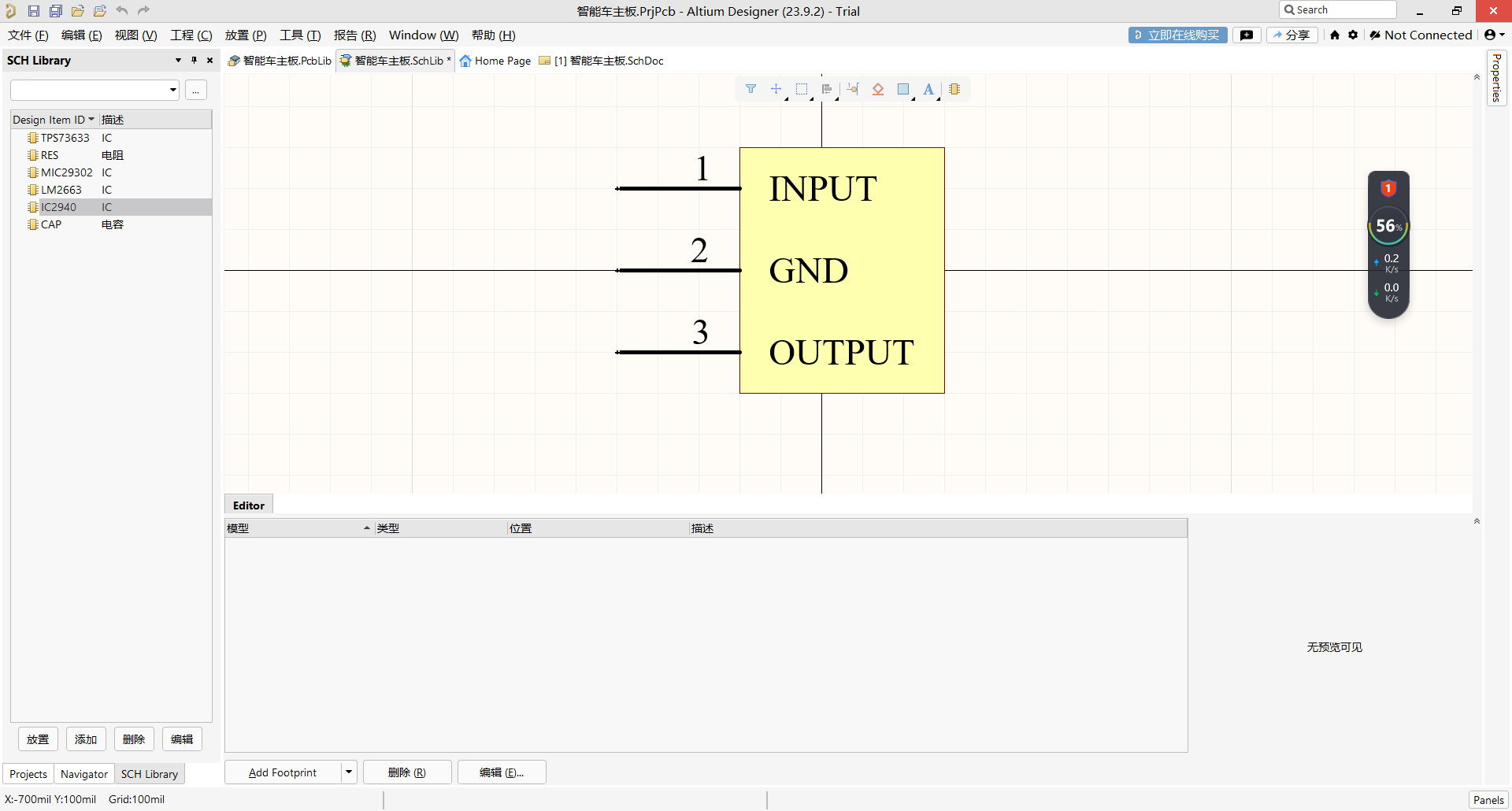Pick the text string tool

click(x=928, y=89)
